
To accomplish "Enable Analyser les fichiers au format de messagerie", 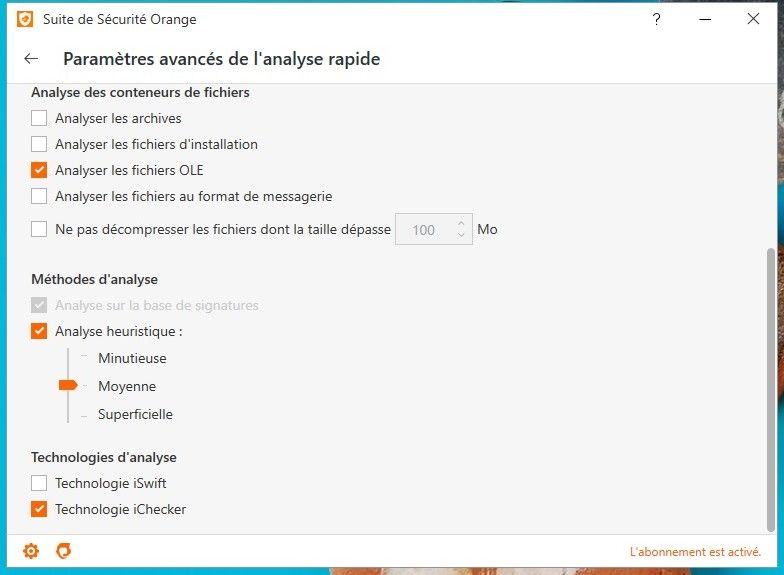I will 39,196.
